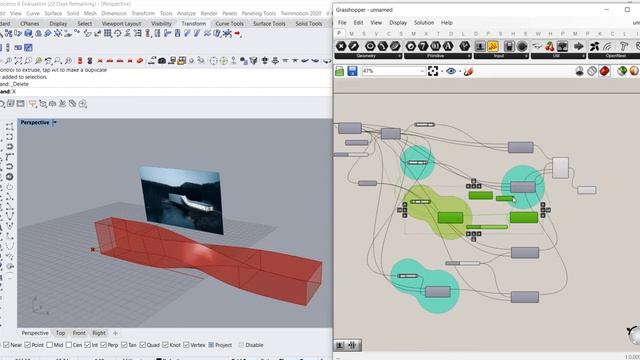Select the green preview-selected-only icon in Grasshopper
This screenshot has height=360, width=640.
(622, 71)
